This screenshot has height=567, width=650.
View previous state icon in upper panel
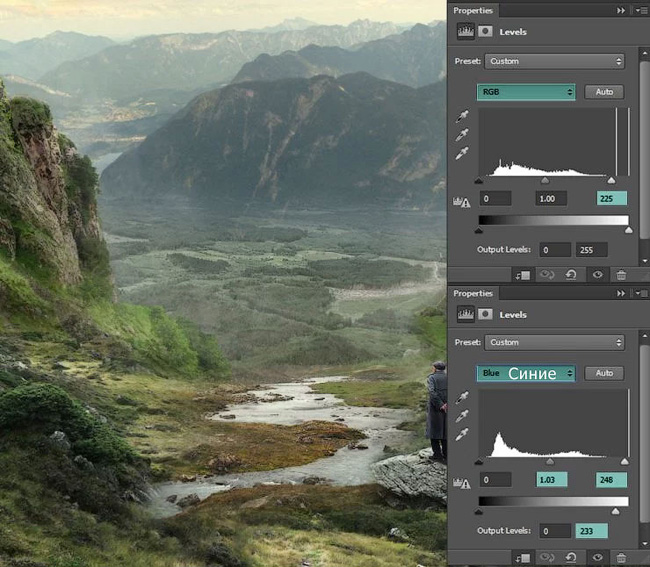click(x=547, y=274)
